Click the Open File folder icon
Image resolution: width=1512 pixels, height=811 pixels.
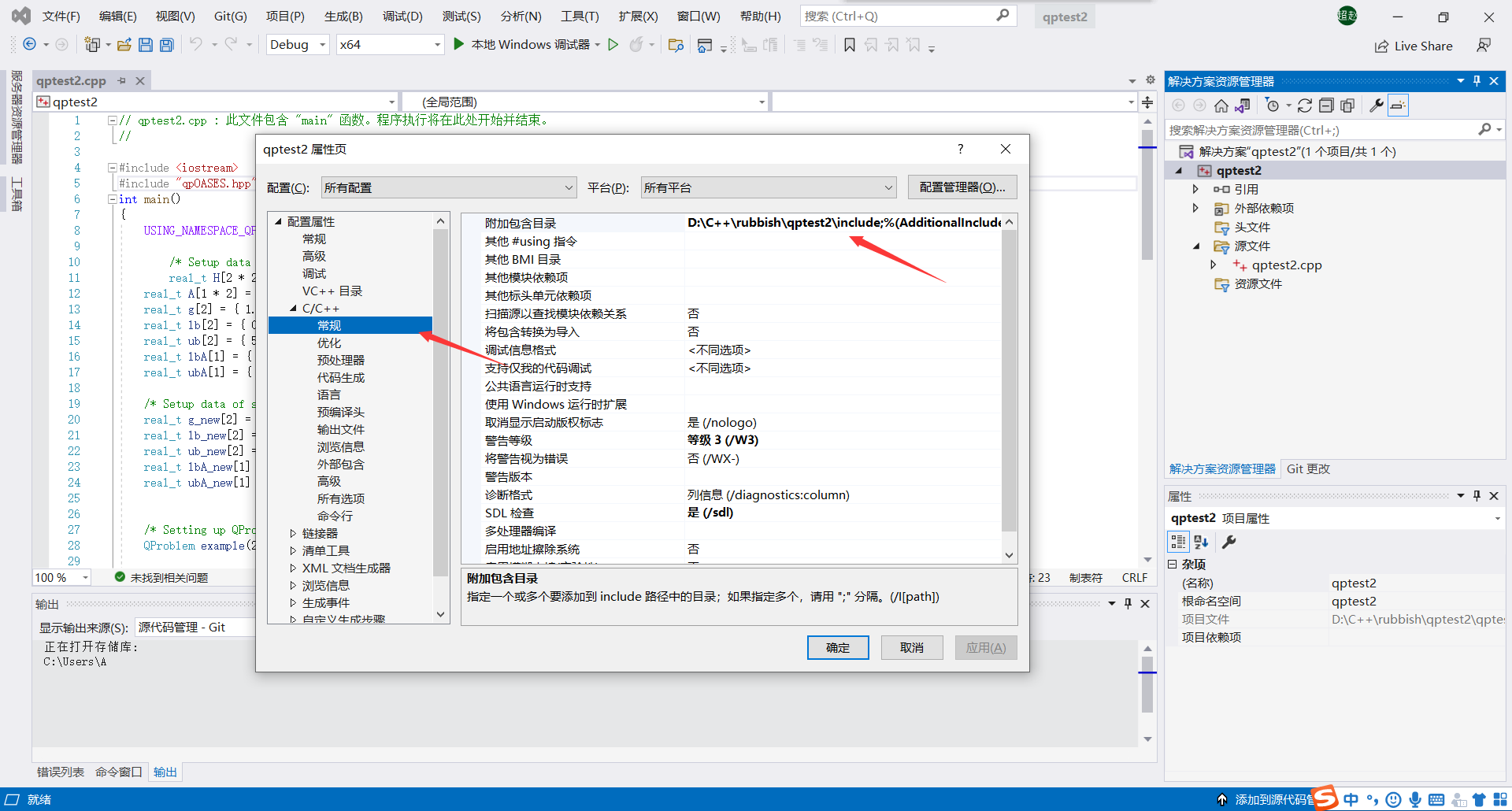(124, 45)
